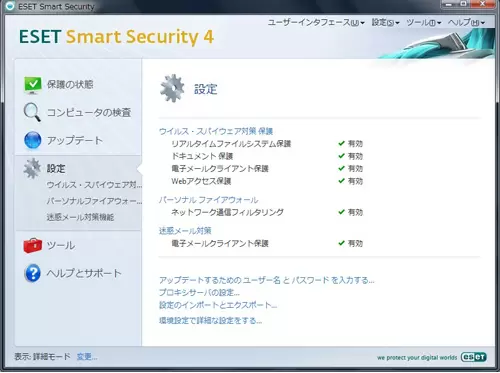
Task: Click the blue globe update icon
Action: (x=33, y=140)
